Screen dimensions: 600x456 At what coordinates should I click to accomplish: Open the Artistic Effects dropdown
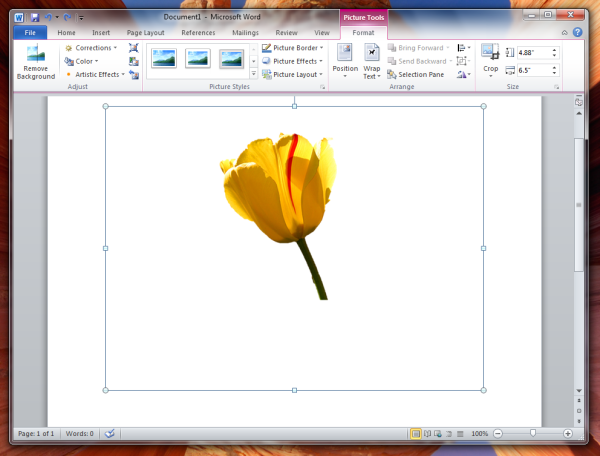click(x=95, y=74)
